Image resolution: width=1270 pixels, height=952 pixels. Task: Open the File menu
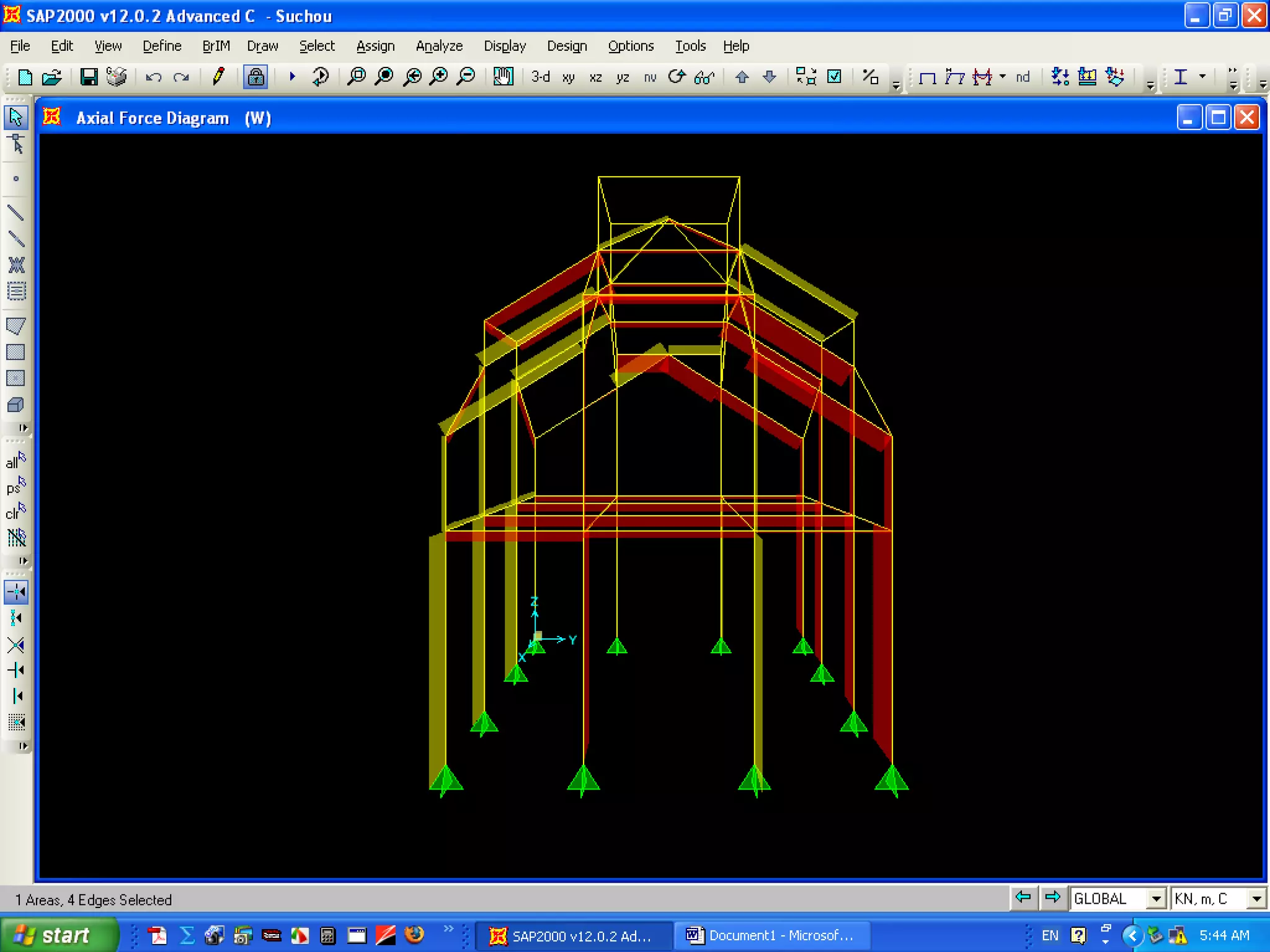click(20, 46)
